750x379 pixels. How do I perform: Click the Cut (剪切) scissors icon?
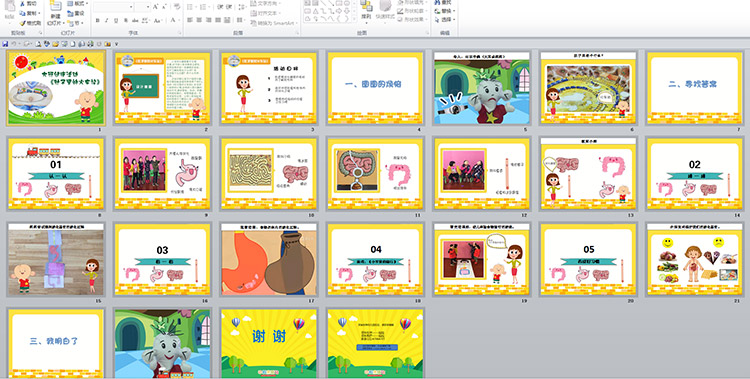tap(22, 3)
